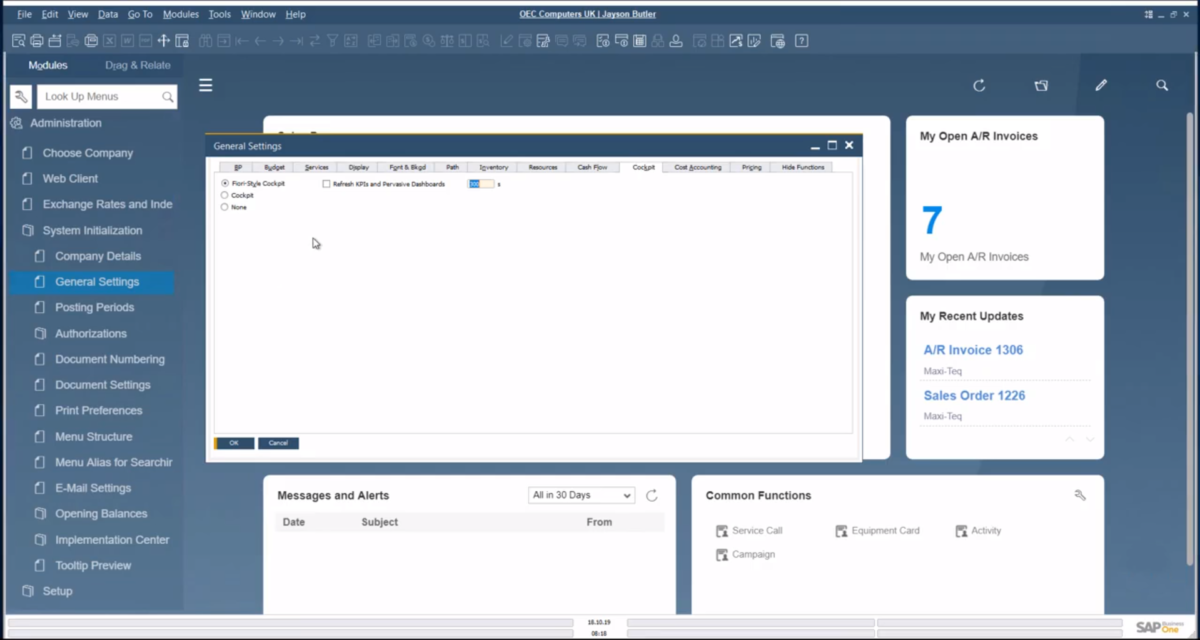Open the hamburger menu in cockpit

coord(205,86)
